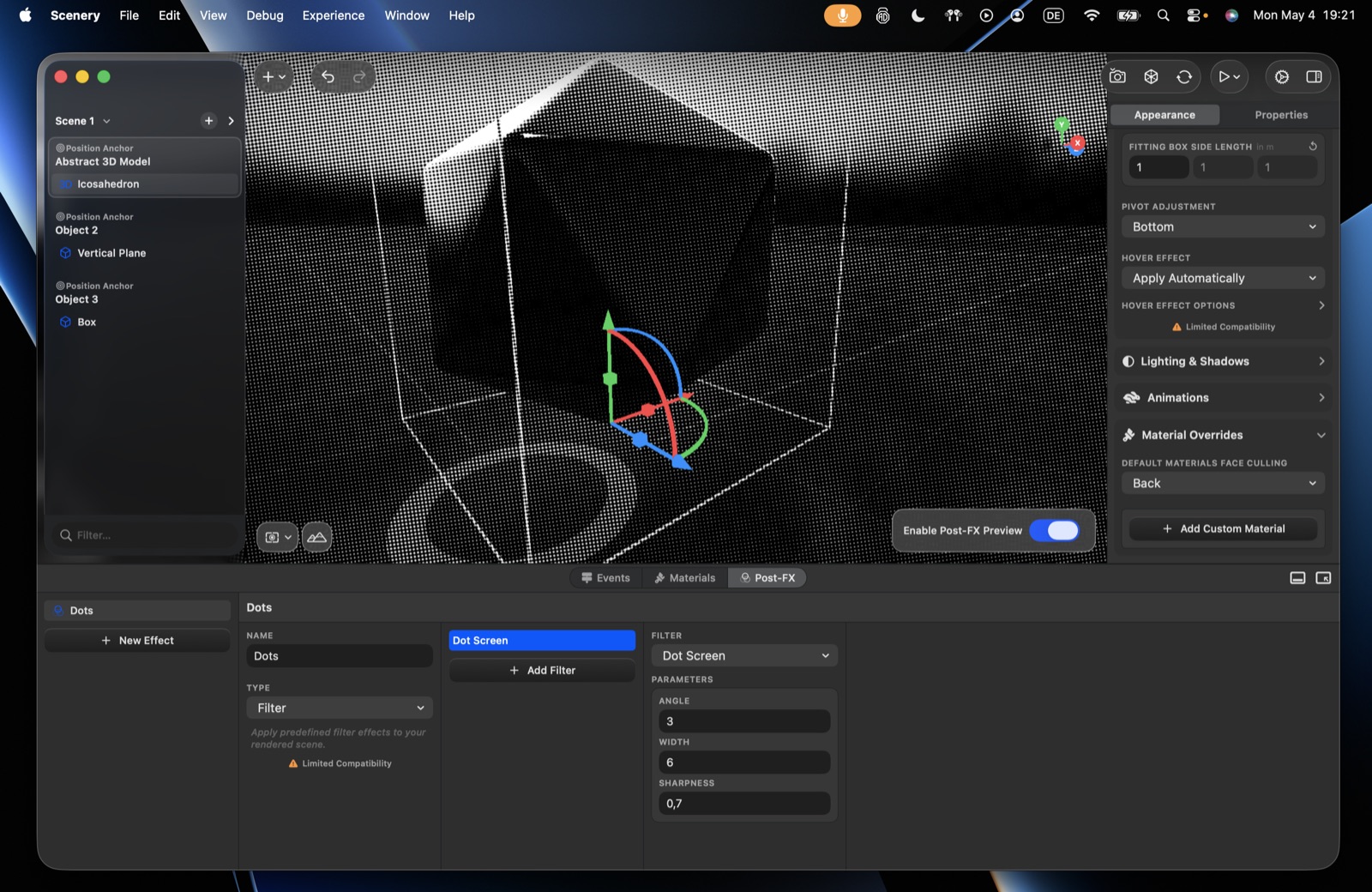The height and width of the screenshot is (892, 1372).
Task: Open Face Culling Back dropdown
Action: click(1223, 484)
